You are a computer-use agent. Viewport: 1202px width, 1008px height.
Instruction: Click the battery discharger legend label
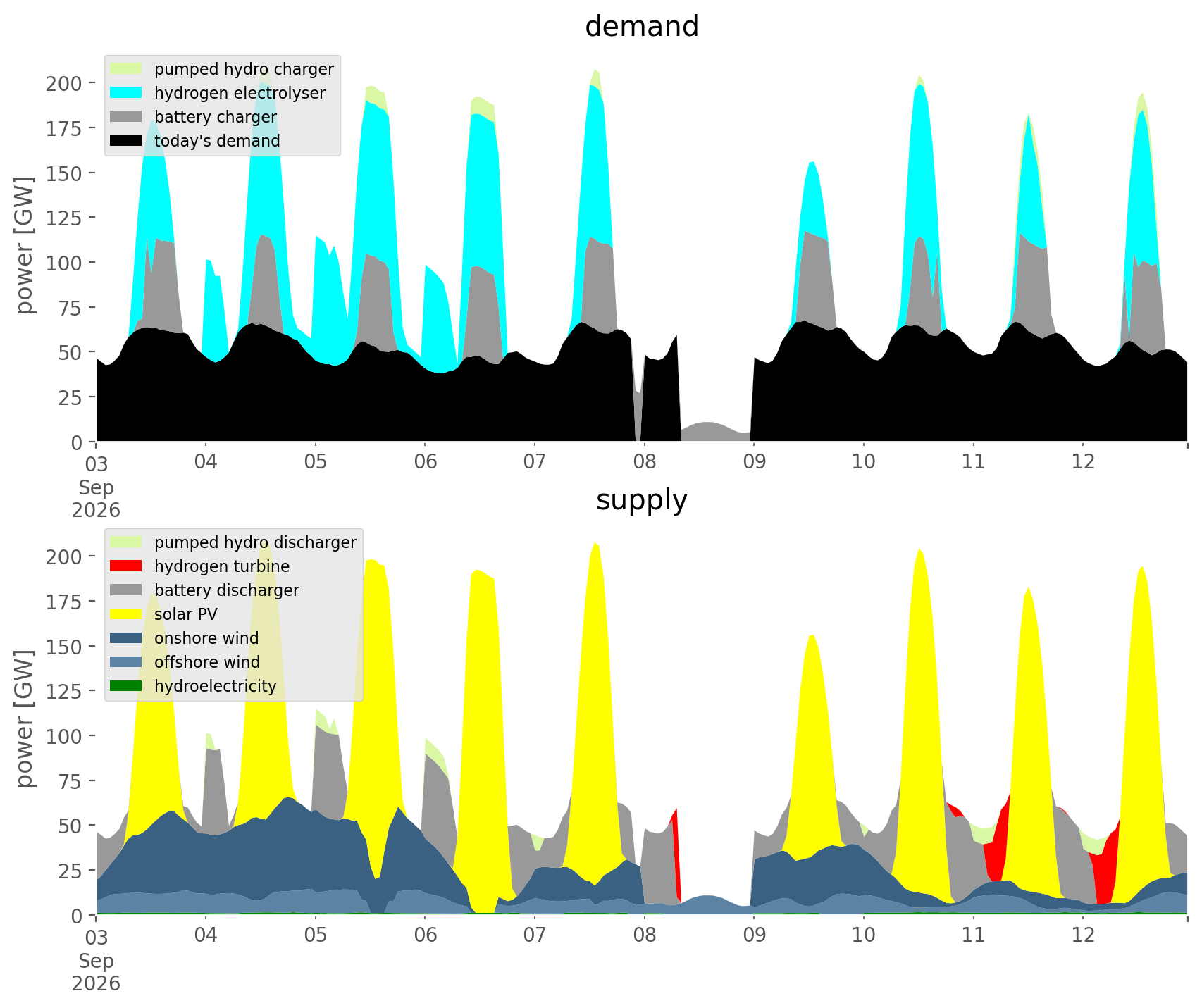226,590
